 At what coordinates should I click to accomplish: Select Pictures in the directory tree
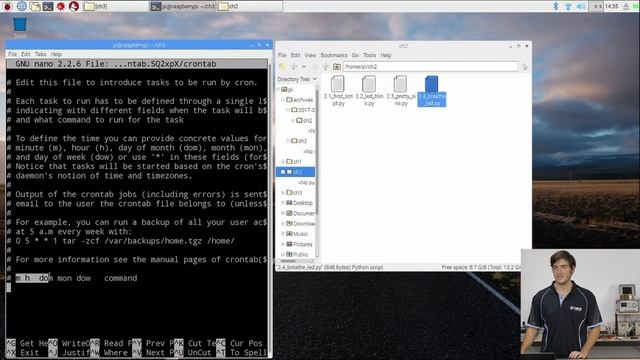[299, 244]
